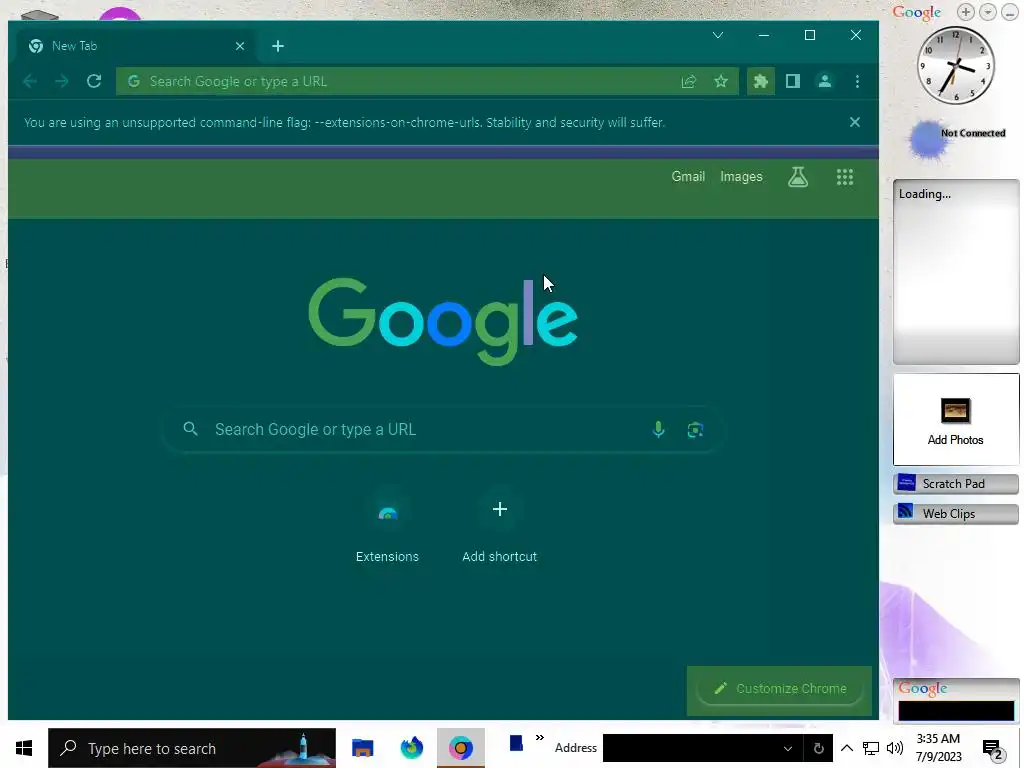Click the blue desktop toolbar icon
1024x768 pixels.
516,743
